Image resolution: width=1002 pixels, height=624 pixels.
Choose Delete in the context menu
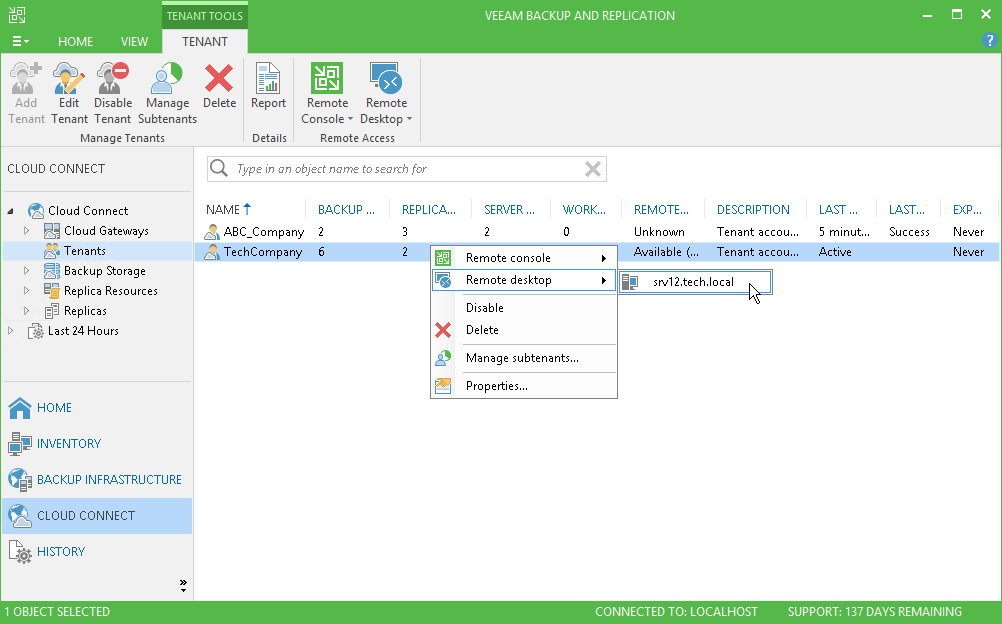coord(524,330)
